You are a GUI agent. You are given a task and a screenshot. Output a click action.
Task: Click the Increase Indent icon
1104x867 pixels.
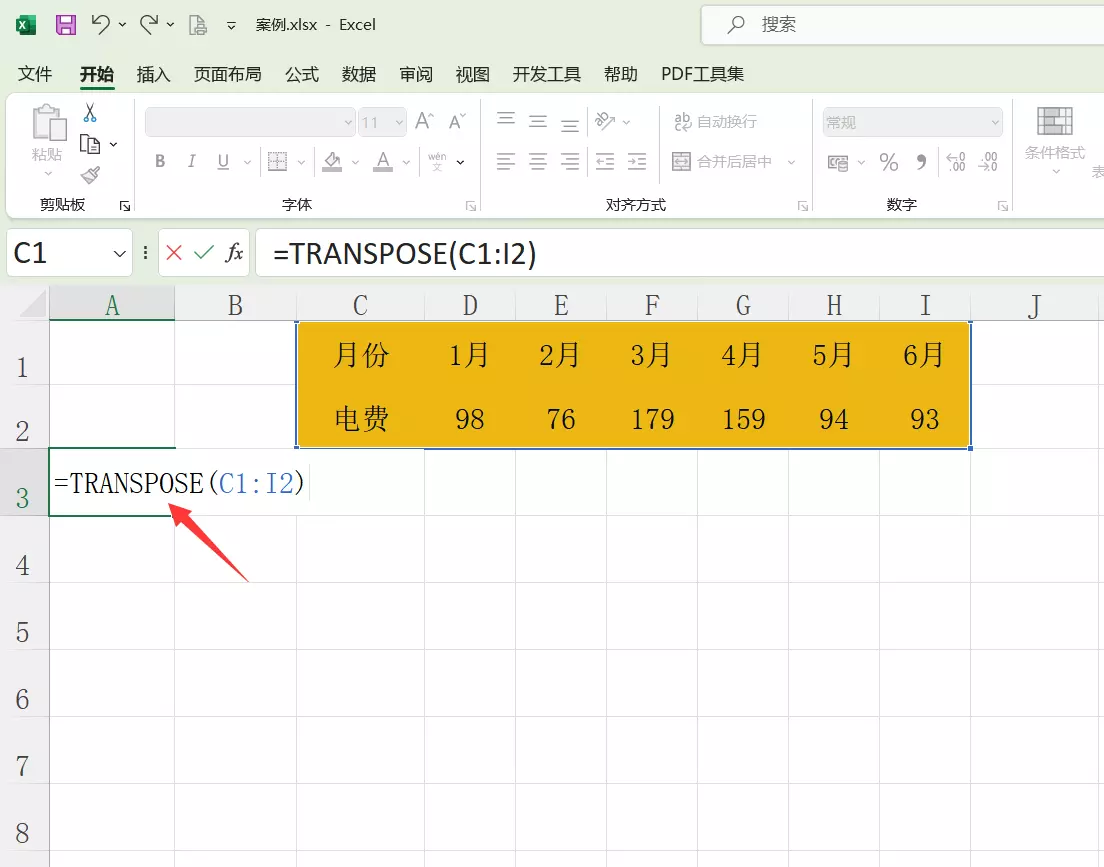tap(637, 162)
